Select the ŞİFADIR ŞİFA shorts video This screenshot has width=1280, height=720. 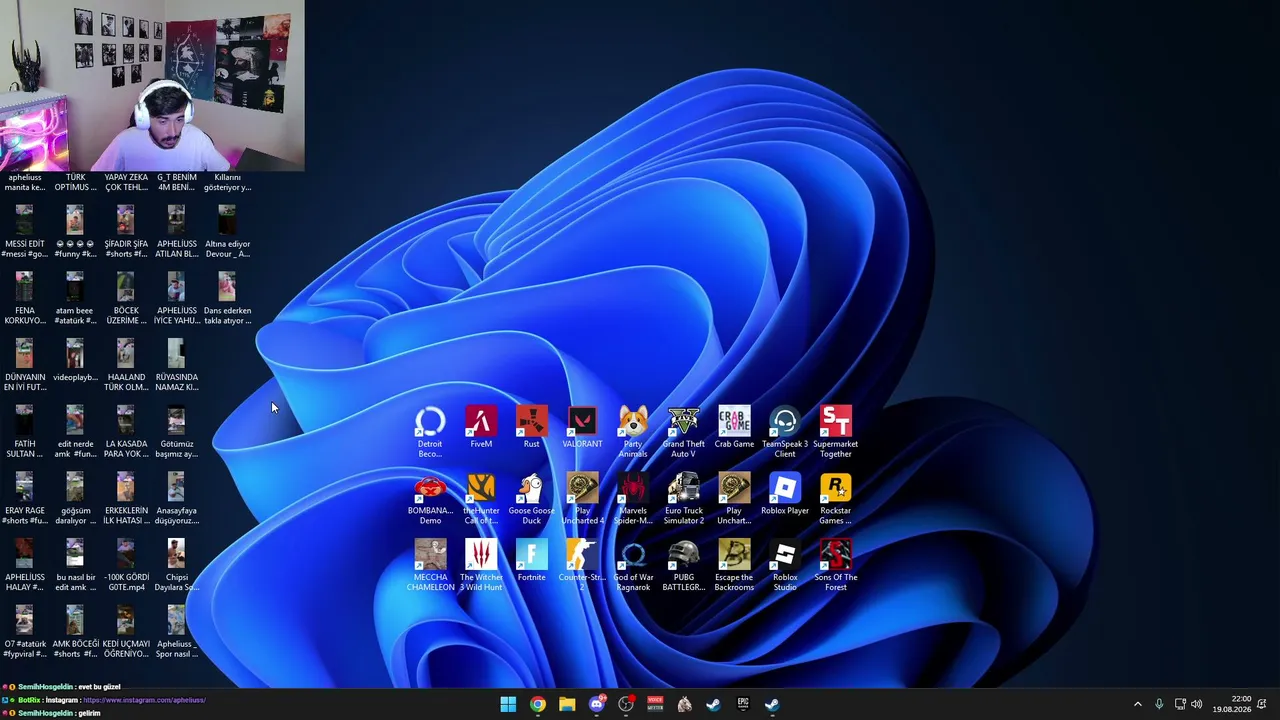(126, 232)
